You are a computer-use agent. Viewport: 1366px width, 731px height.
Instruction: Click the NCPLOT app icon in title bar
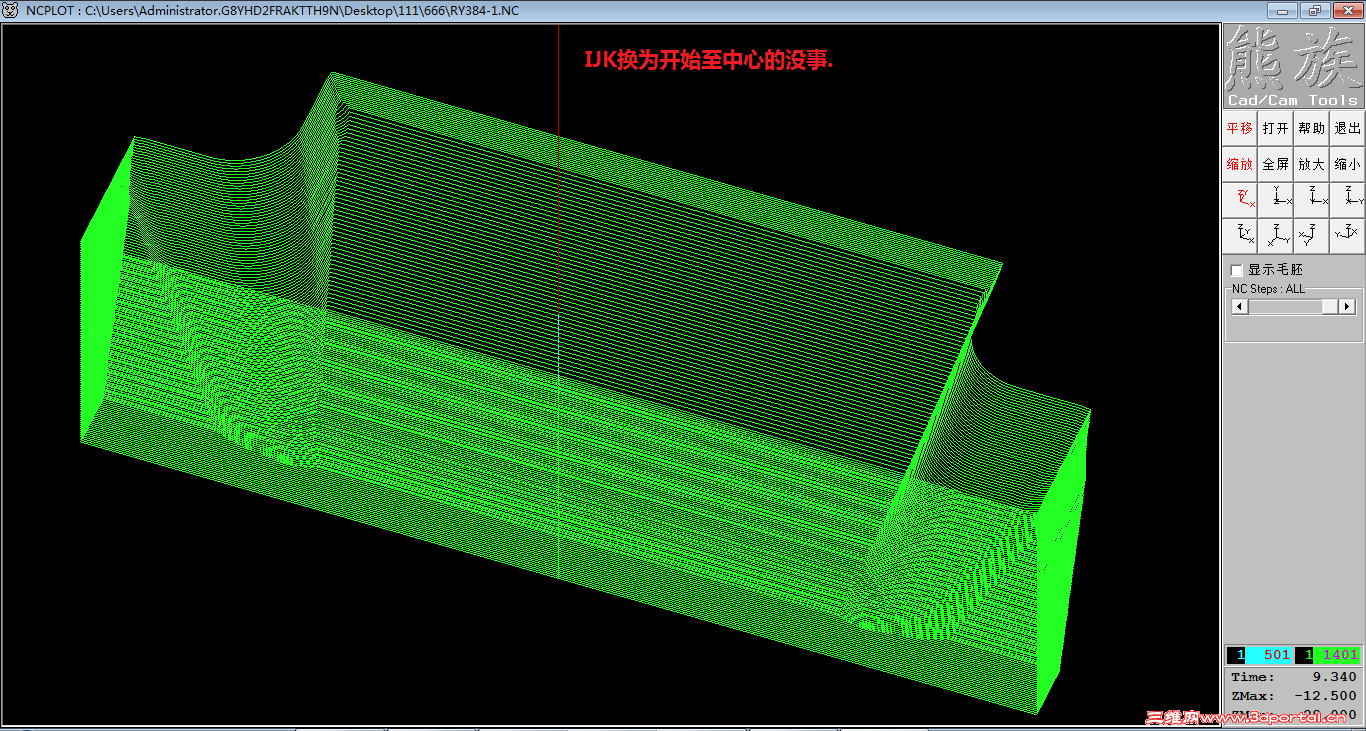point(10,10)
